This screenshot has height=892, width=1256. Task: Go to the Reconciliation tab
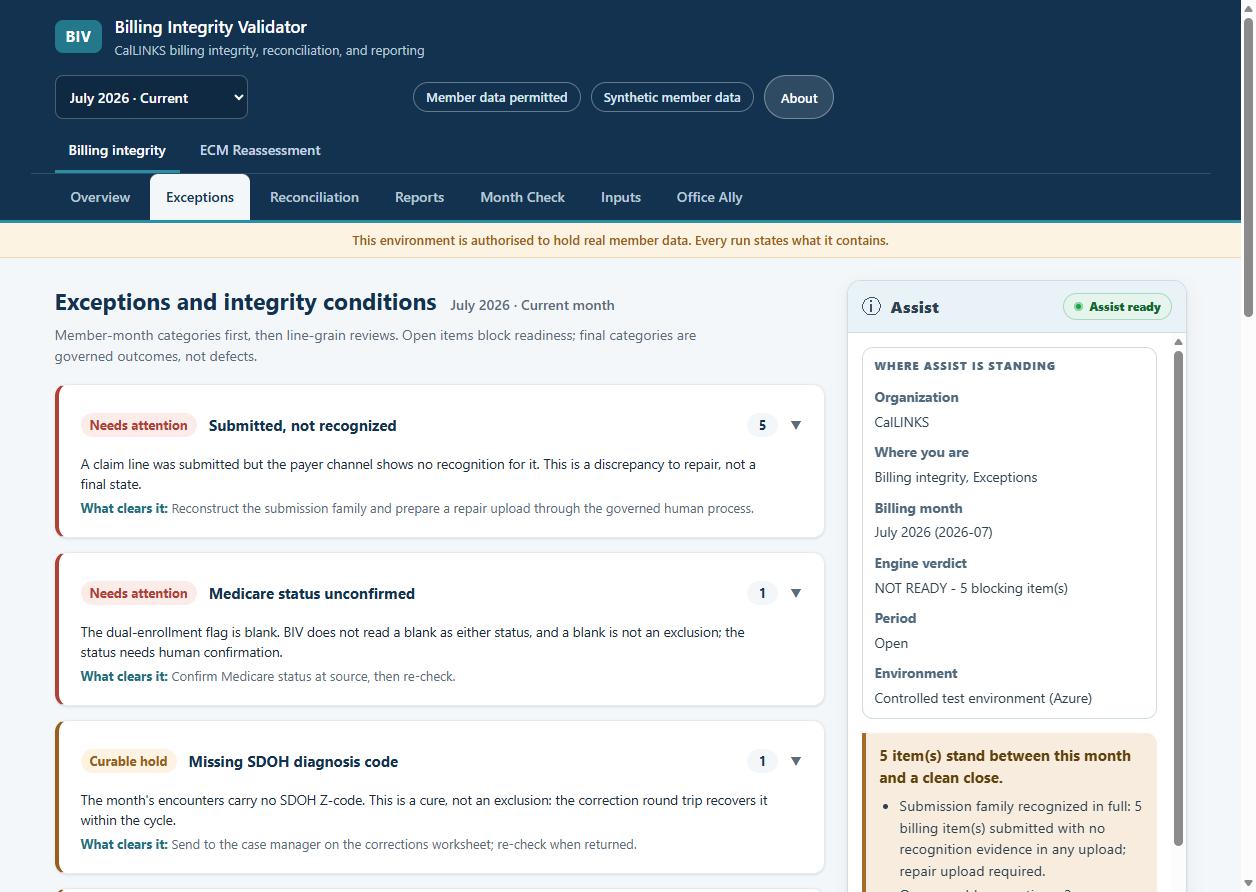pyautogui.click(x=314, y=197)
